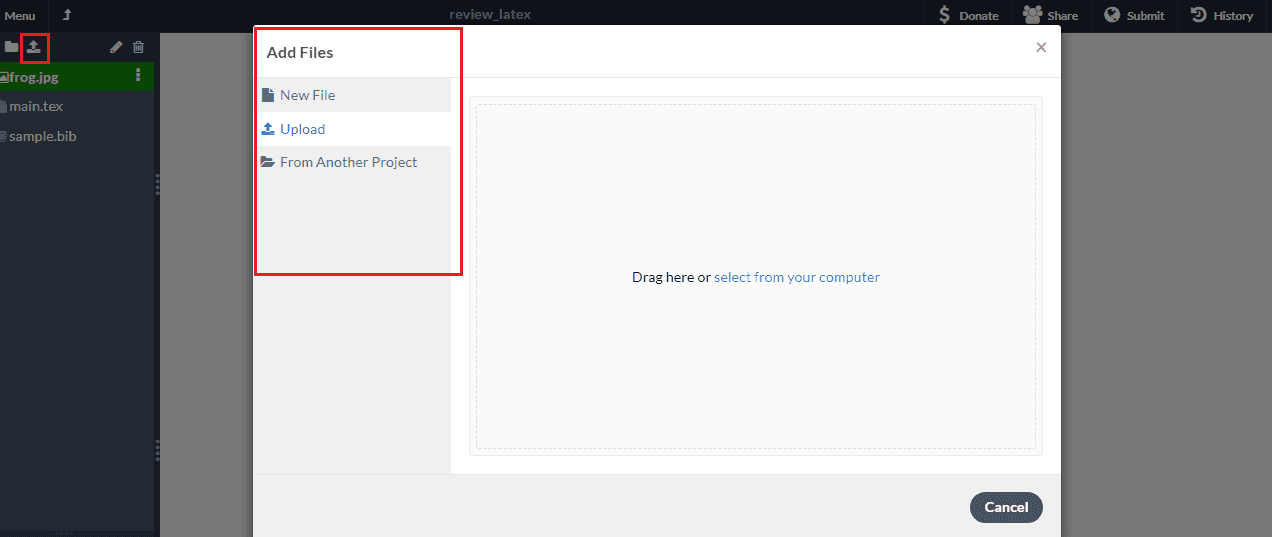1272x537 pixels.
Task: Open the Share dialog from top bar
Action: coord(1050,15)
